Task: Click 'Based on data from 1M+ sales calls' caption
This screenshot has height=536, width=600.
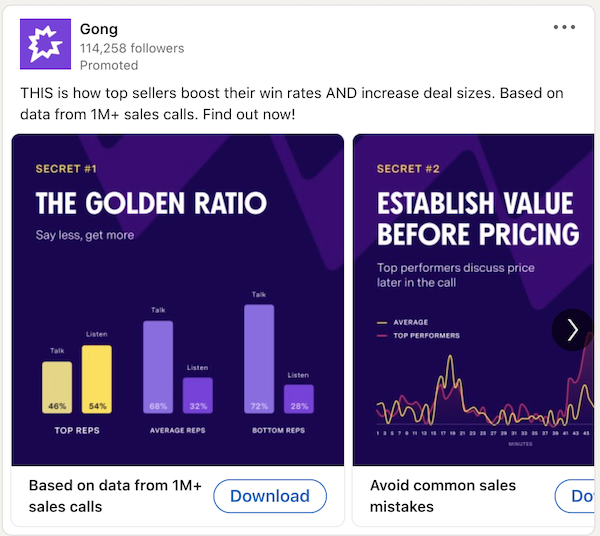Action: point(115,496)
